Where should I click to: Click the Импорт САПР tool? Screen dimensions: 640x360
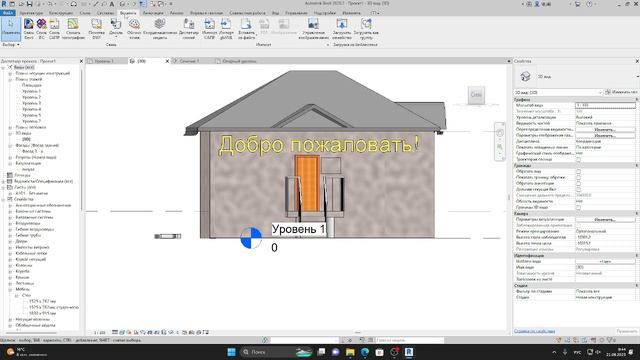[x=209, y=29]
